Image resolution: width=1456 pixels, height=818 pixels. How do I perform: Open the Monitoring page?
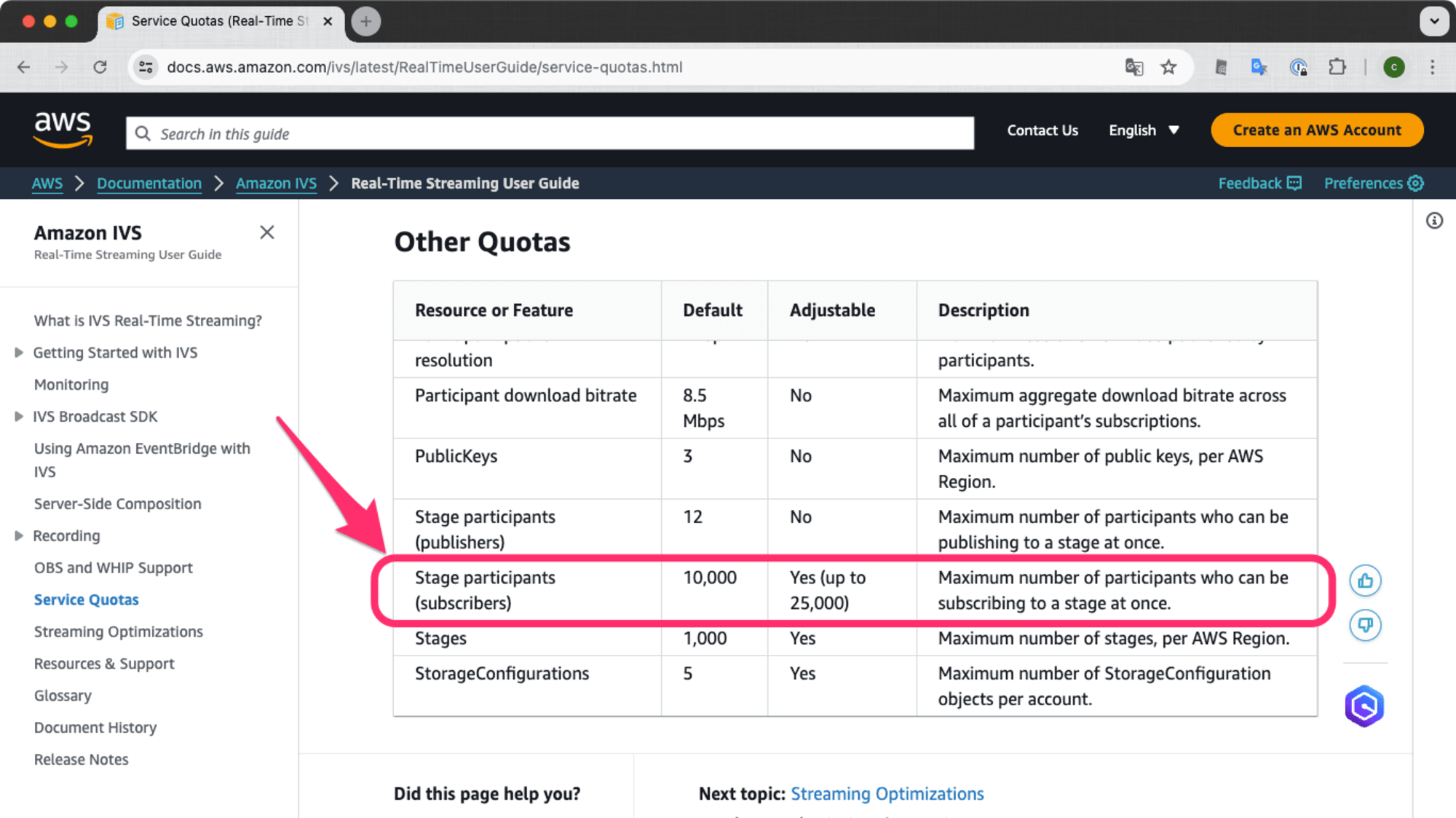[71, 385]
